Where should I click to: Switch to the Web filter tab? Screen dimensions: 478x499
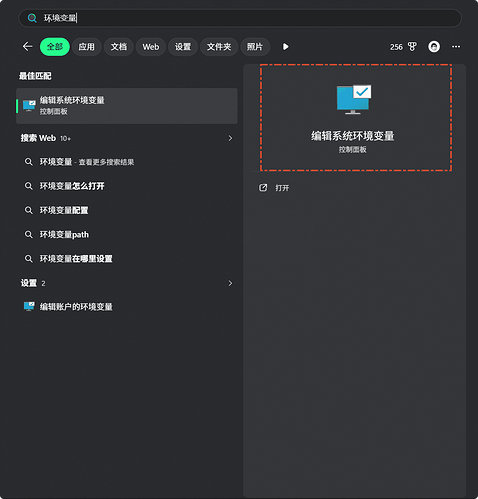(x=151, y=47)
